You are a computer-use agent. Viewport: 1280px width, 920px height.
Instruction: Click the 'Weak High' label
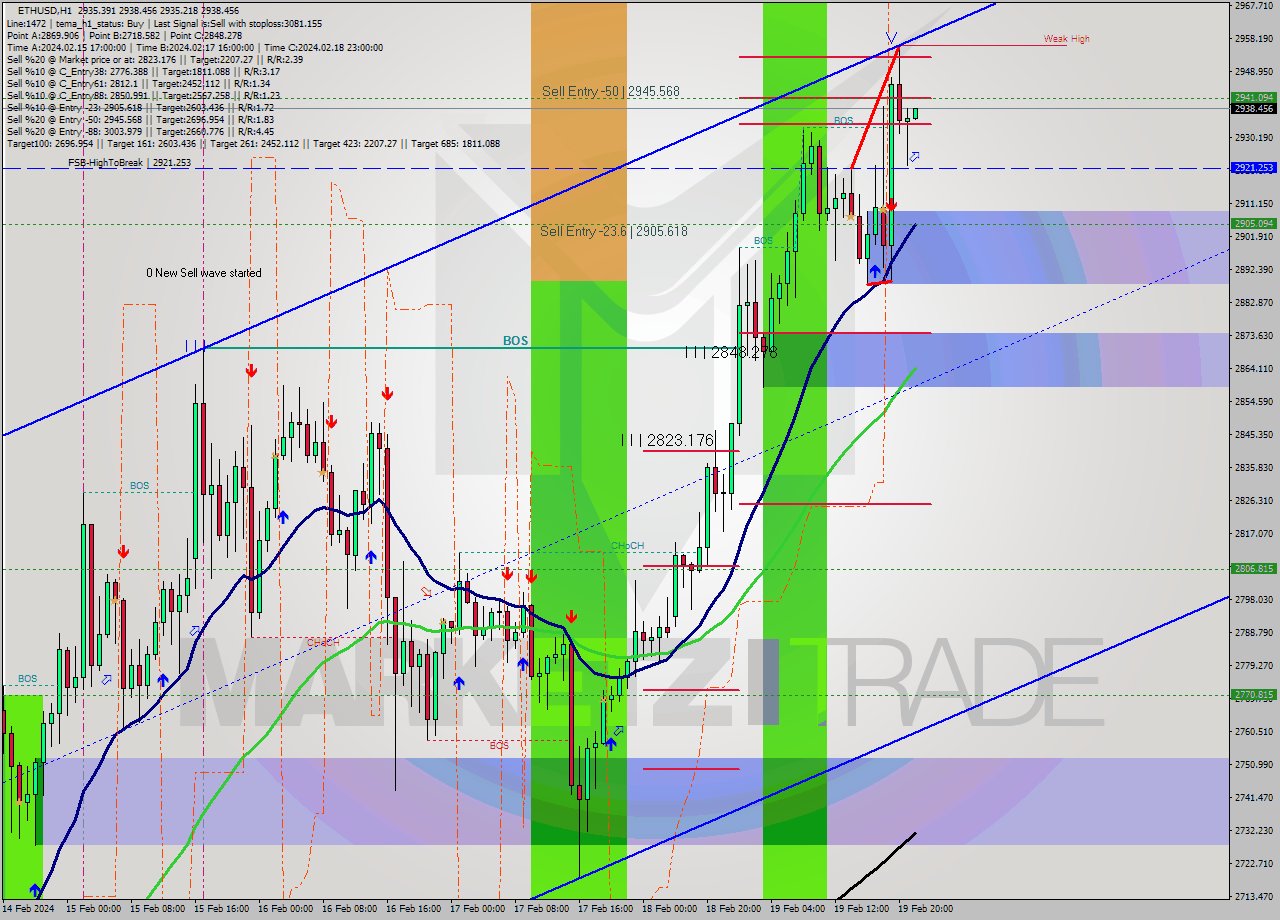coord(1067,39)
